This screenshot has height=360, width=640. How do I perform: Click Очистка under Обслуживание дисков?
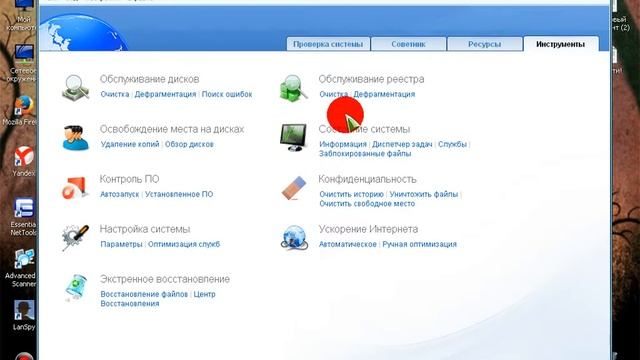coord(115,94)
